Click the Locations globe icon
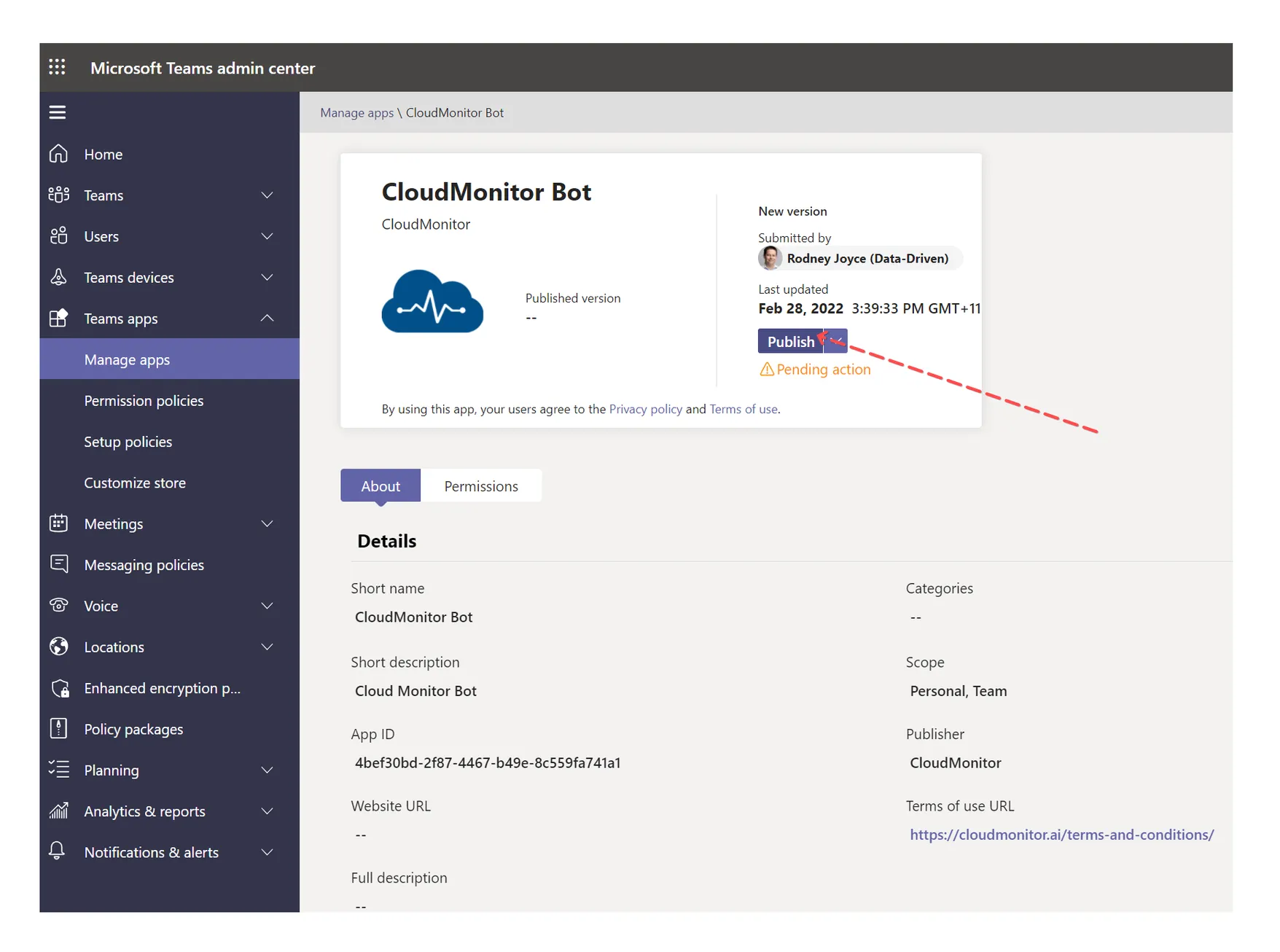Viewport: 1280px width, 952px height. [x=58, y=647]
